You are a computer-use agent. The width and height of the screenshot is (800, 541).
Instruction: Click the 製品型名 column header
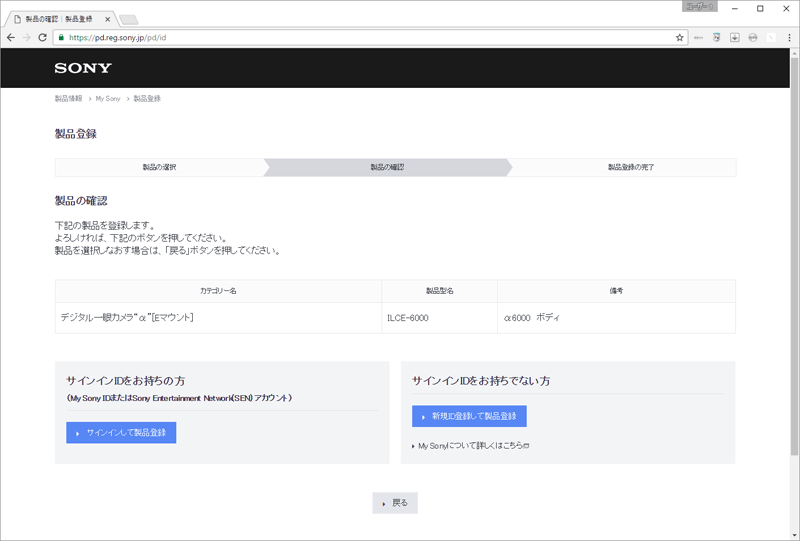click(x=439, y=291)
